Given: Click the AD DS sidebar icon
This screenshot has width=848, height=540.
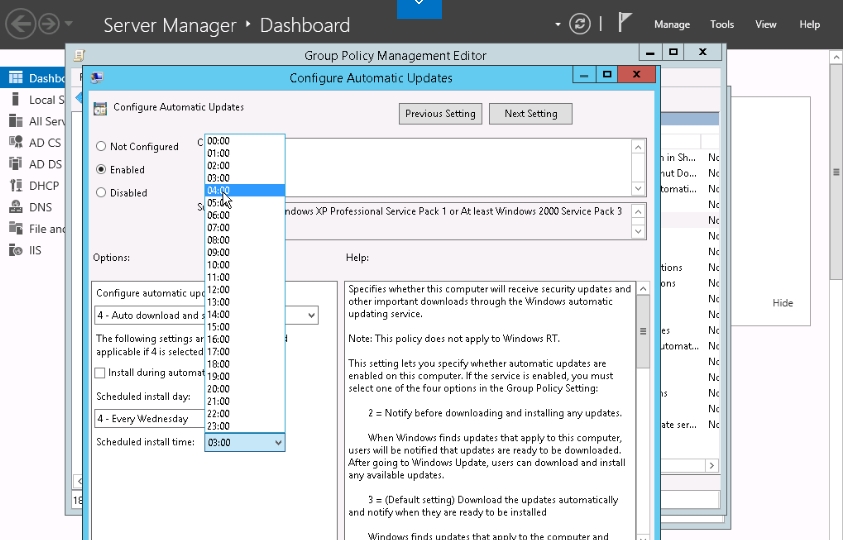Looking at the screenshot, I should pyautogui.click(x=15, y=164).
